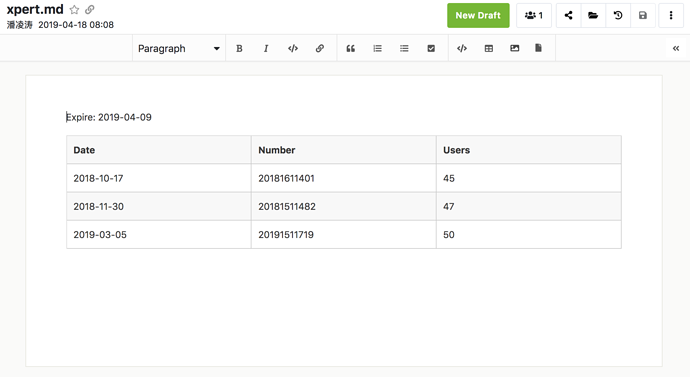The width and height of the screenshot is (690, 377).
Task: Click the cell 2018-11-30
Action: [x=159, y=206]
